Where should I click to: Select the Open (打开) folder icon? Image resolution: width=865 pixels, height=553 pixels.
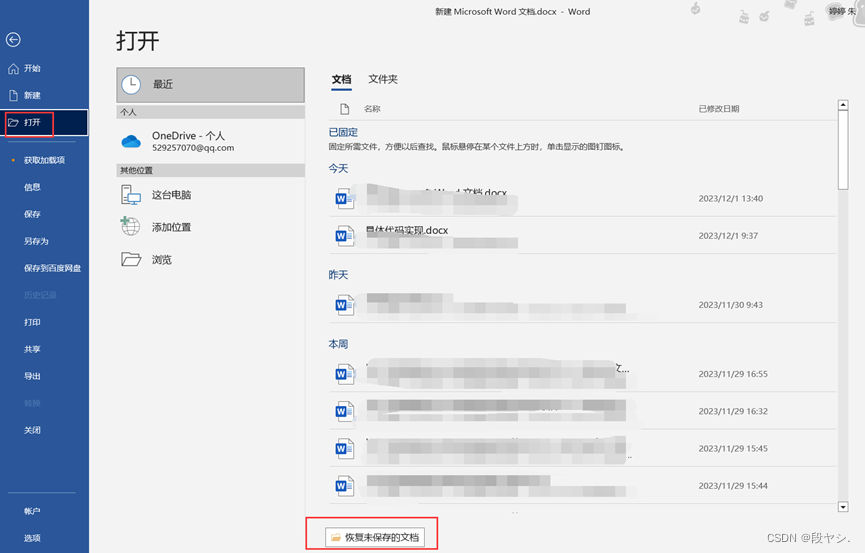tap(13, 123)
